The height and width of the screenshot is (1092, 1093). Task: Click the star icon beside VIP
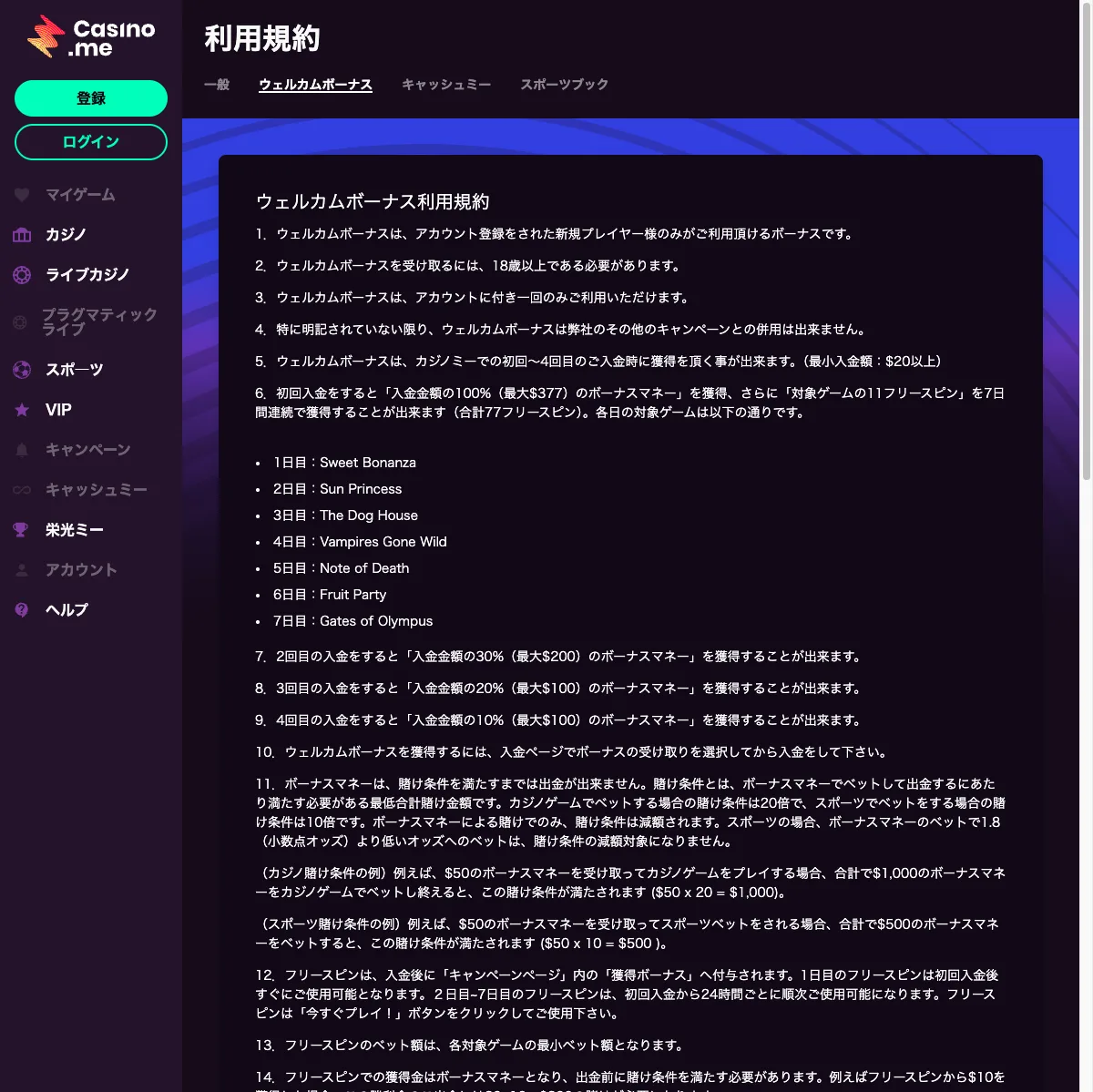[x=22, y=410]
